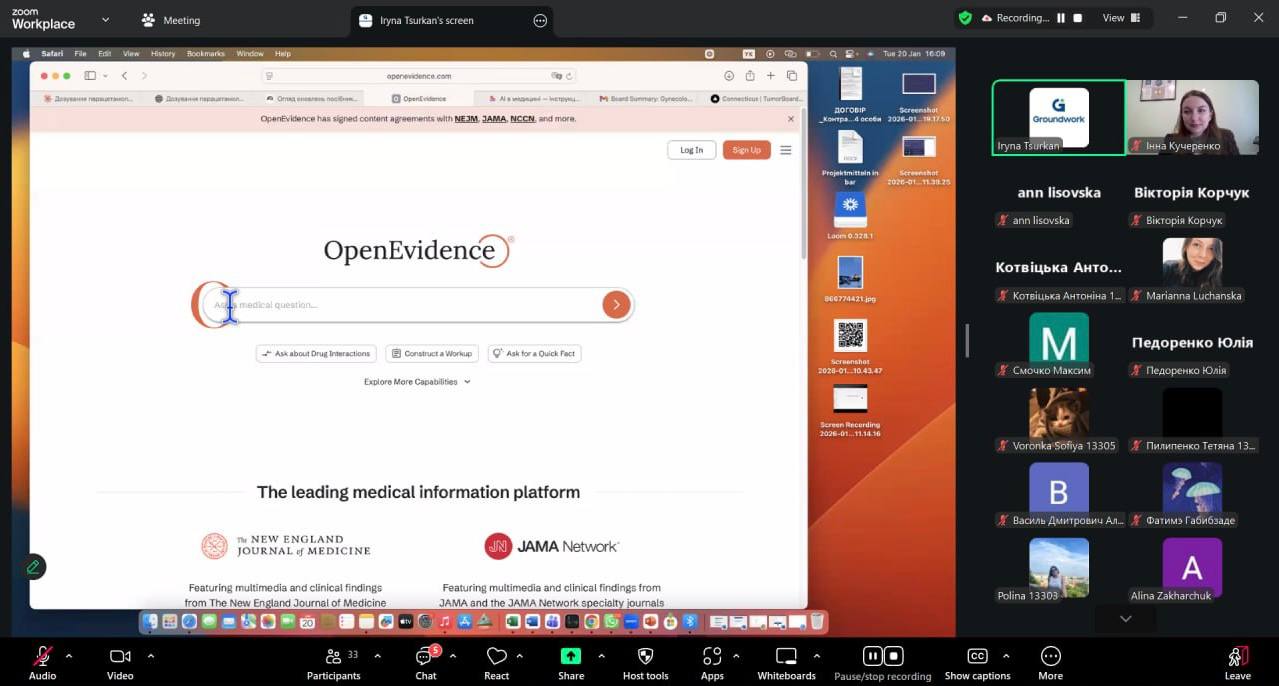Image resolution: width=1279 pixels, height=686 pixels.
Task: Pause the recording from the top indicator
Action: click(1061, 18)
